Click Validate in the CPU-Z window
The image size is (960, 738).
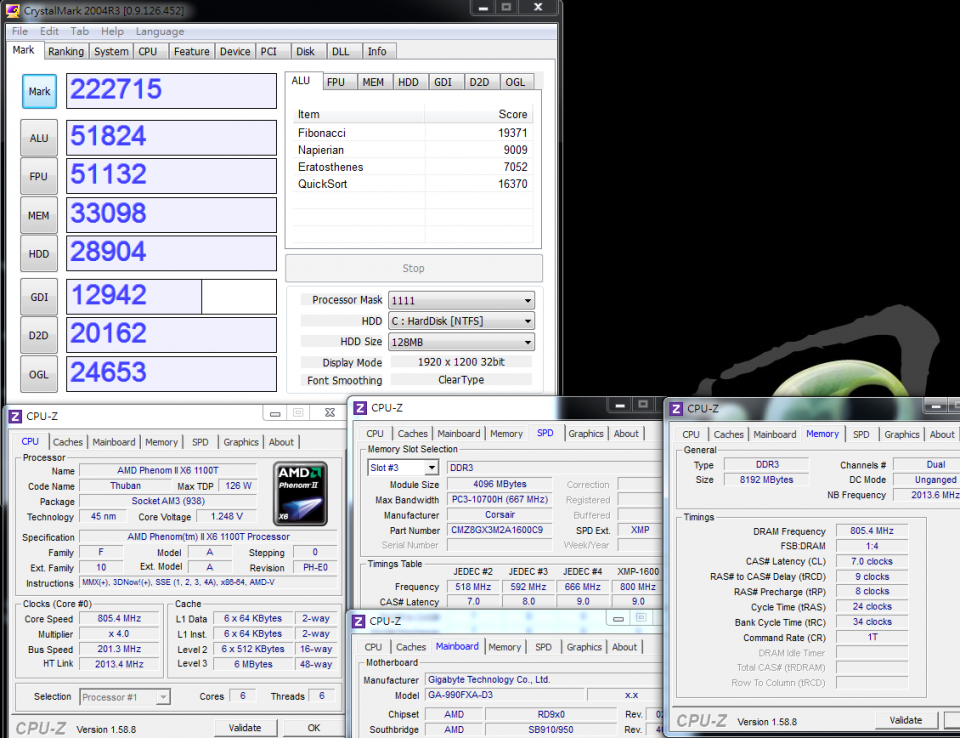(246, 727)
